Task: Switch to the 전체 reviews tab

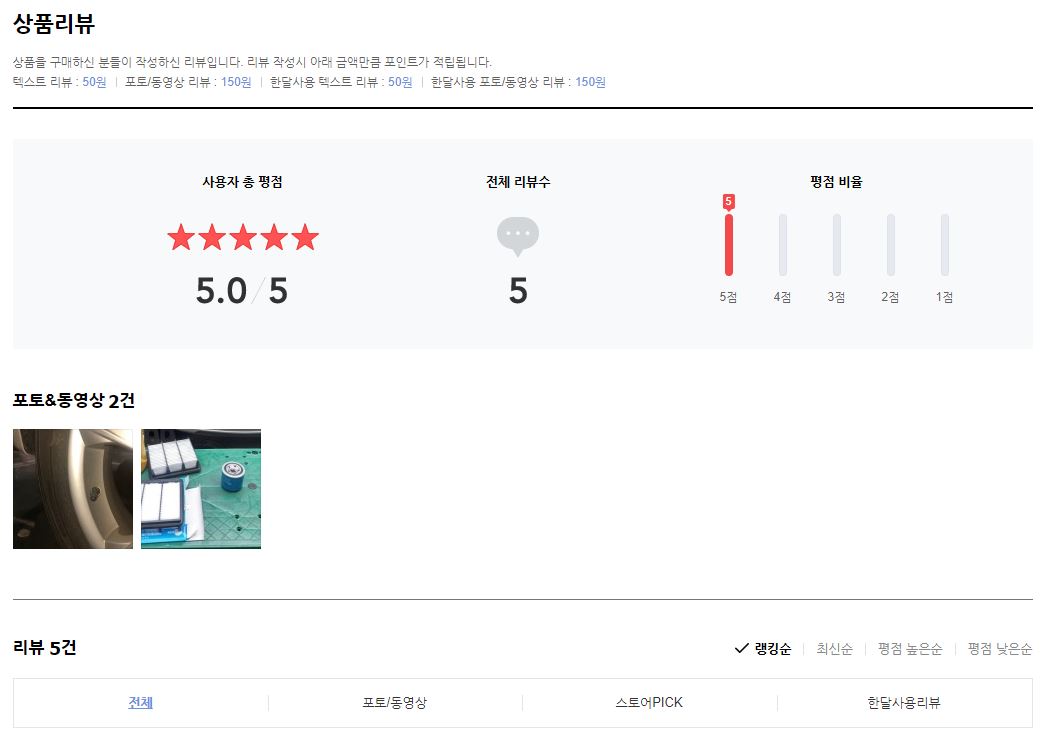Action: click(x=141, y=703)
